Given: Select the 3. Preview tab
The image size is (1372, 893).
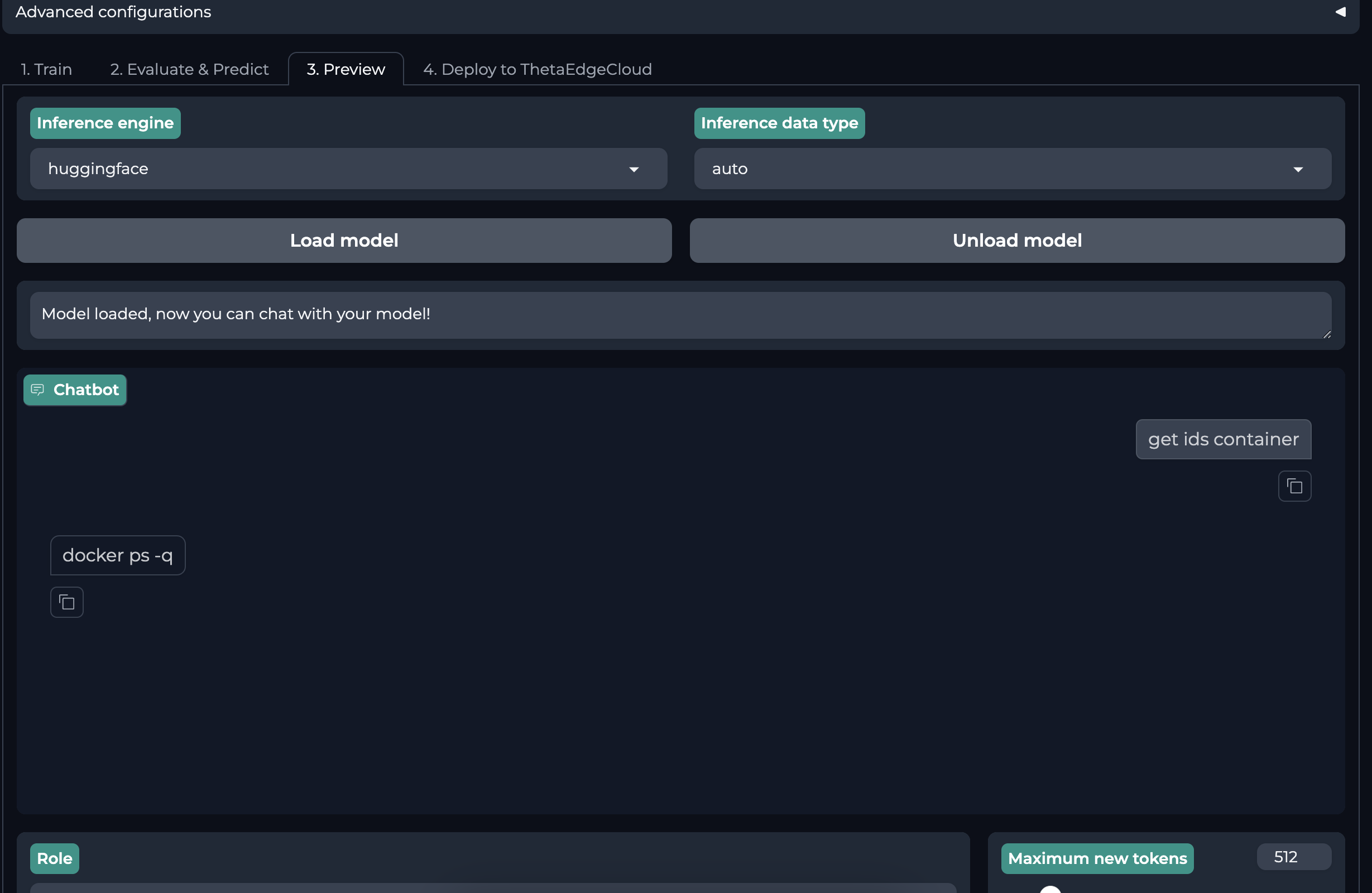Looking at the screenshot, I should [346, 69].
